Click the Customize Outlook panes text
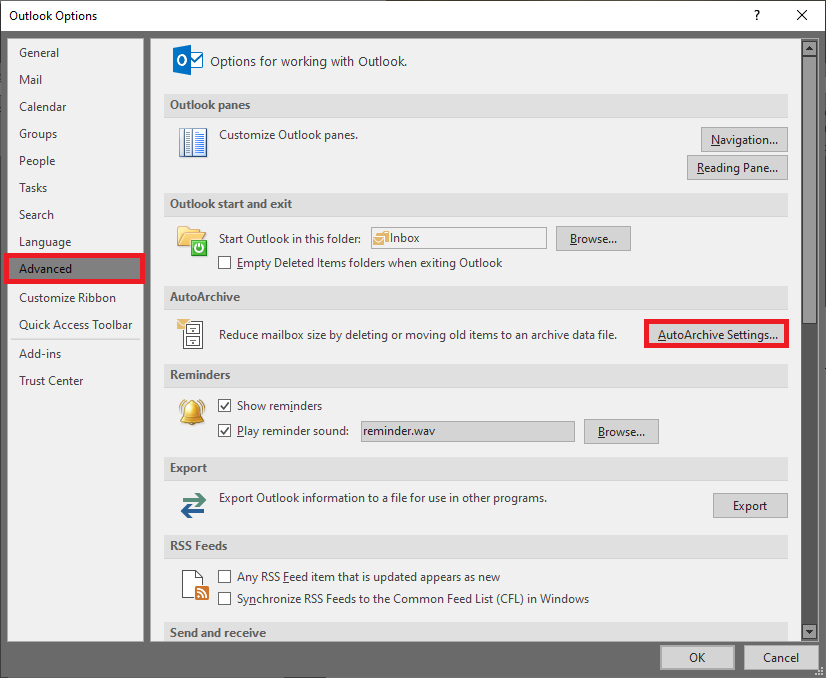Image resolution: width=826 pixels, height=678 pixels. pyautogui.click(x=288, y=135)
